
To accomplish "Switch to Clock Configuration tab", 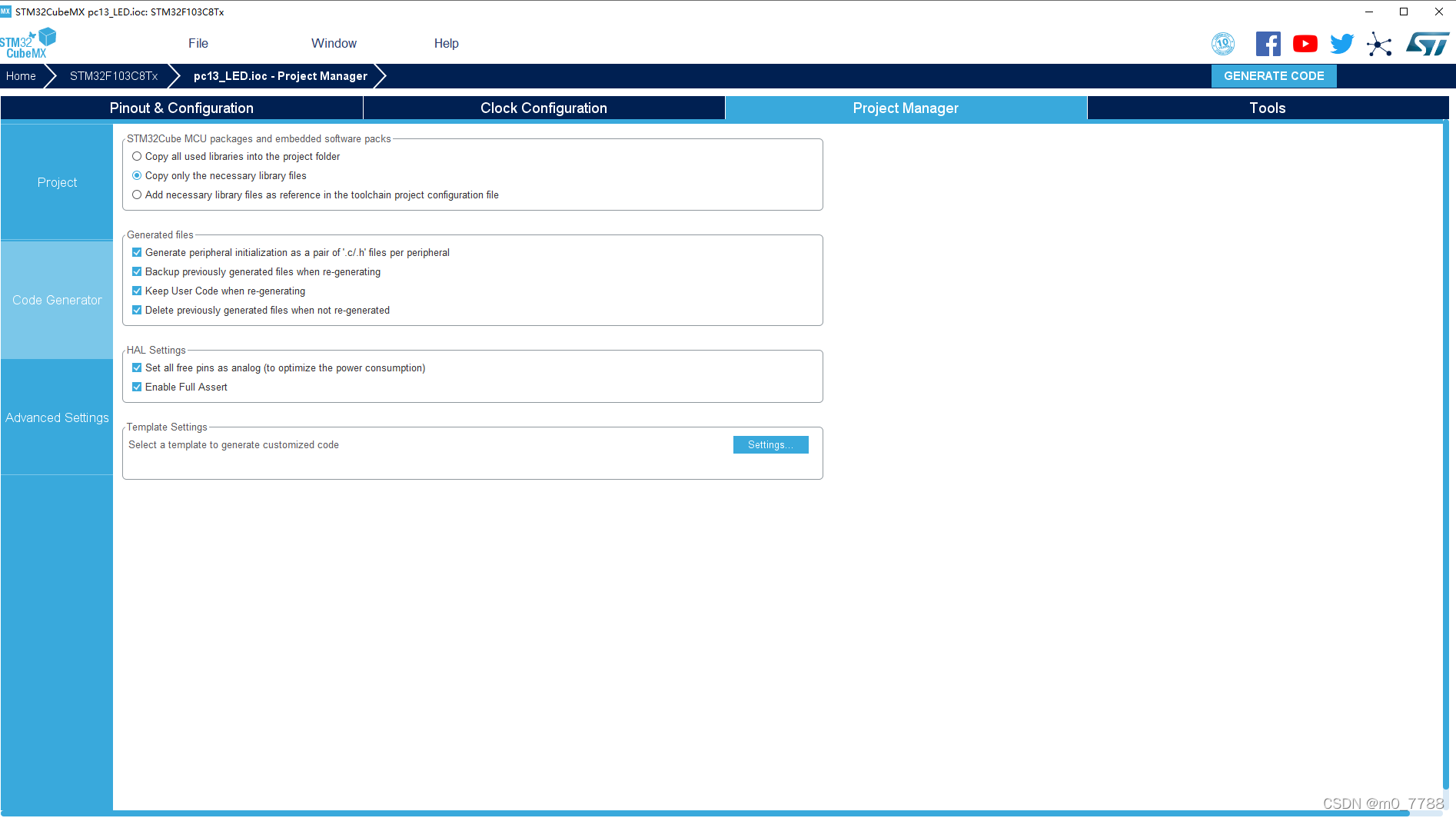I will pyautogui.click(x=544, y=108).
